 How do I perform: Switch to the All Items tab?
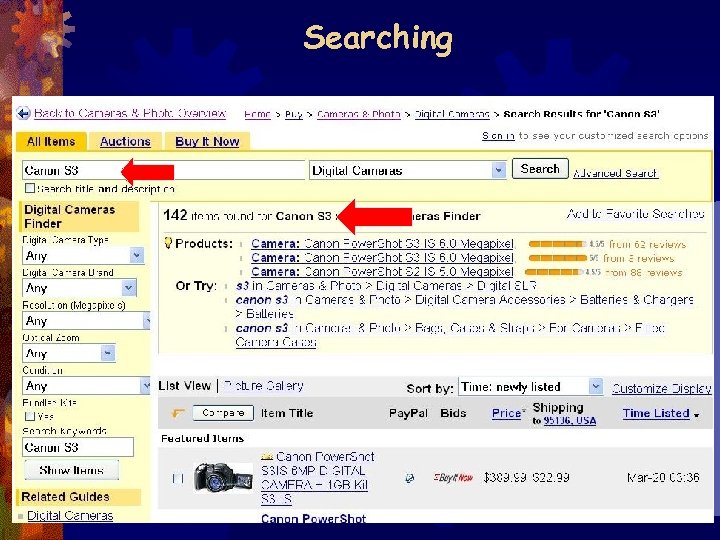pyautogui.click(x=51, y=141)
